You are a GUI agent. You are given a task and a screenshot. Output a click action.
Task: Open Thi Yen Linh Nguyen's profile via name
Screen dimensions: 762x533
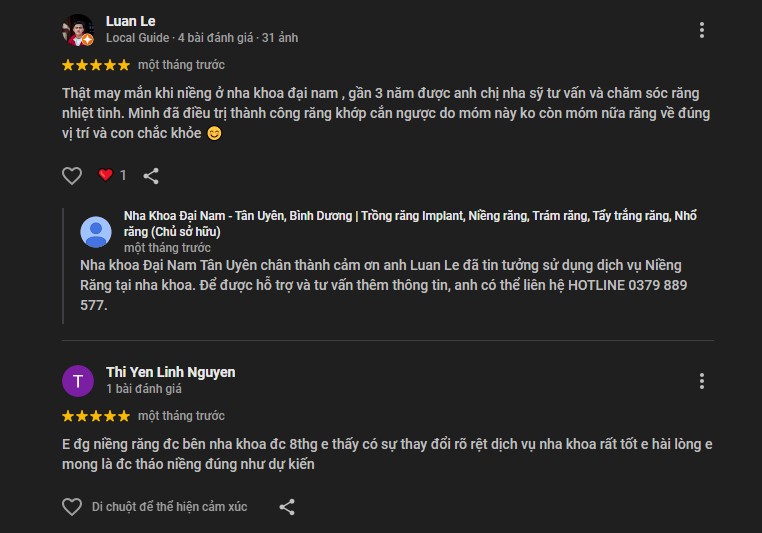[171, 372]
